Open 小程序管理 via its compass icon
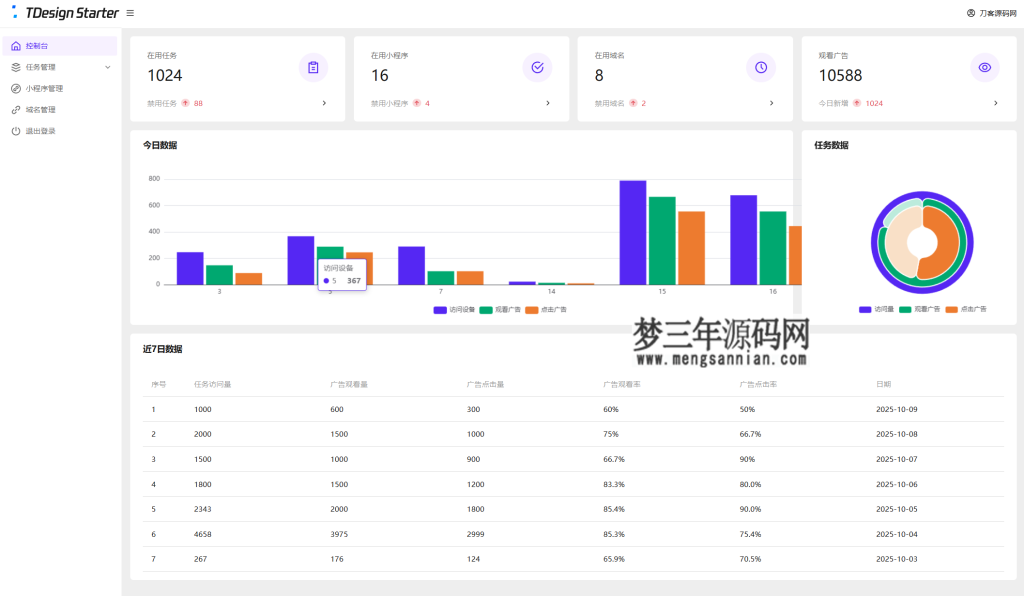The height and width of the screenshot is (596, 1024). coord(16,87)
